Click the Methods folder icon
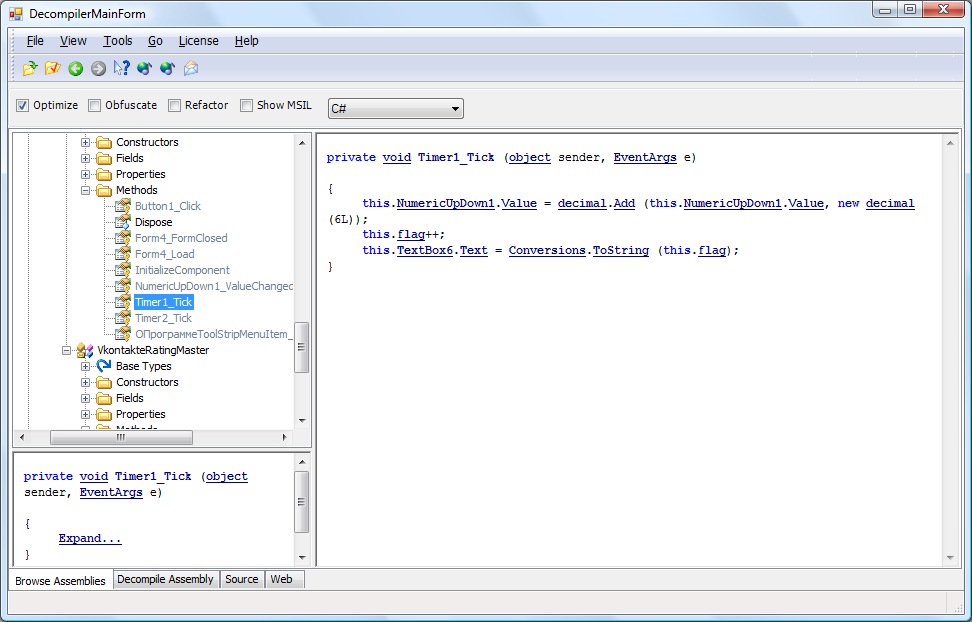 coord(104,190)
